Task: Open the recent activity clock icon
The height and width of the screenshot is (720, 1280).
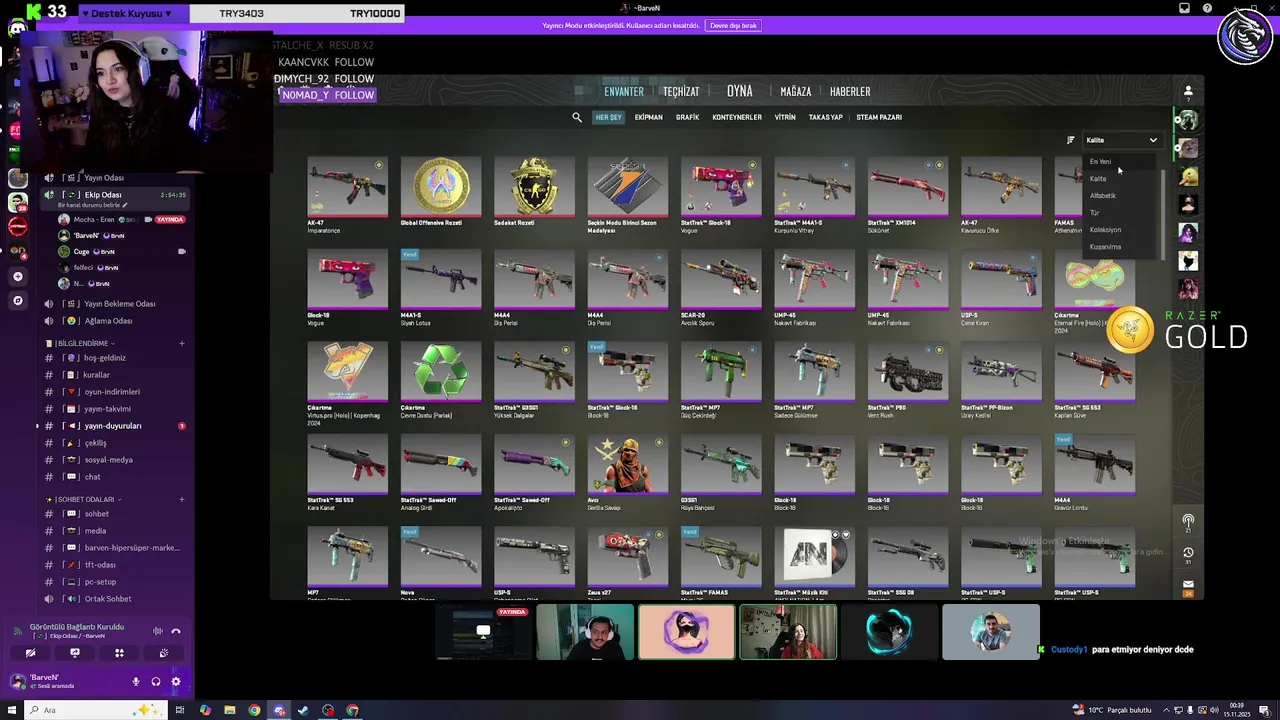Action: pyautogui.click(x=1188, y=552)
